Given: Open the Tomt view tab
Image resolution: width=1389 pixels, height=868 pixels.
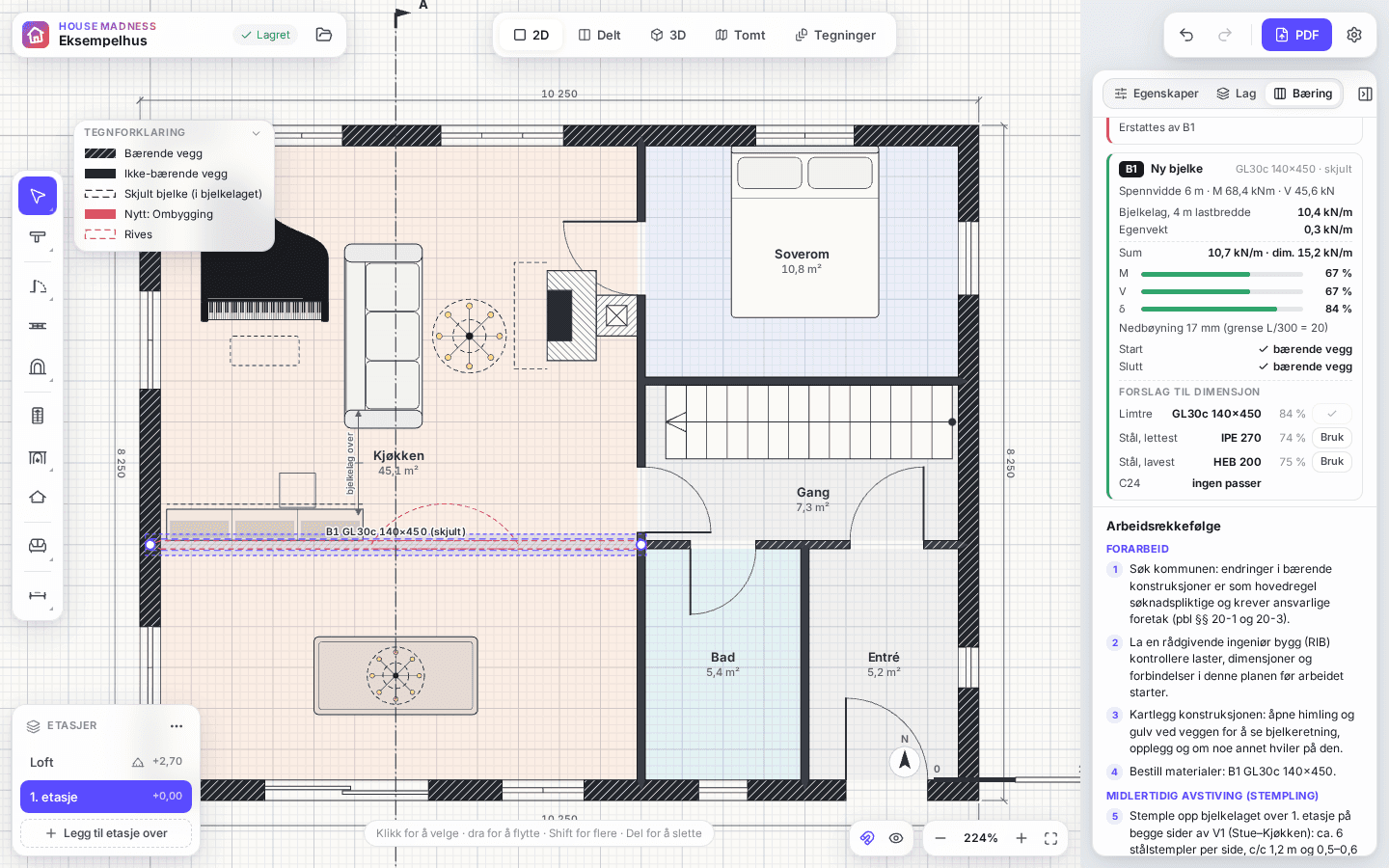Looking at the screenshot, I should (740, 35).
